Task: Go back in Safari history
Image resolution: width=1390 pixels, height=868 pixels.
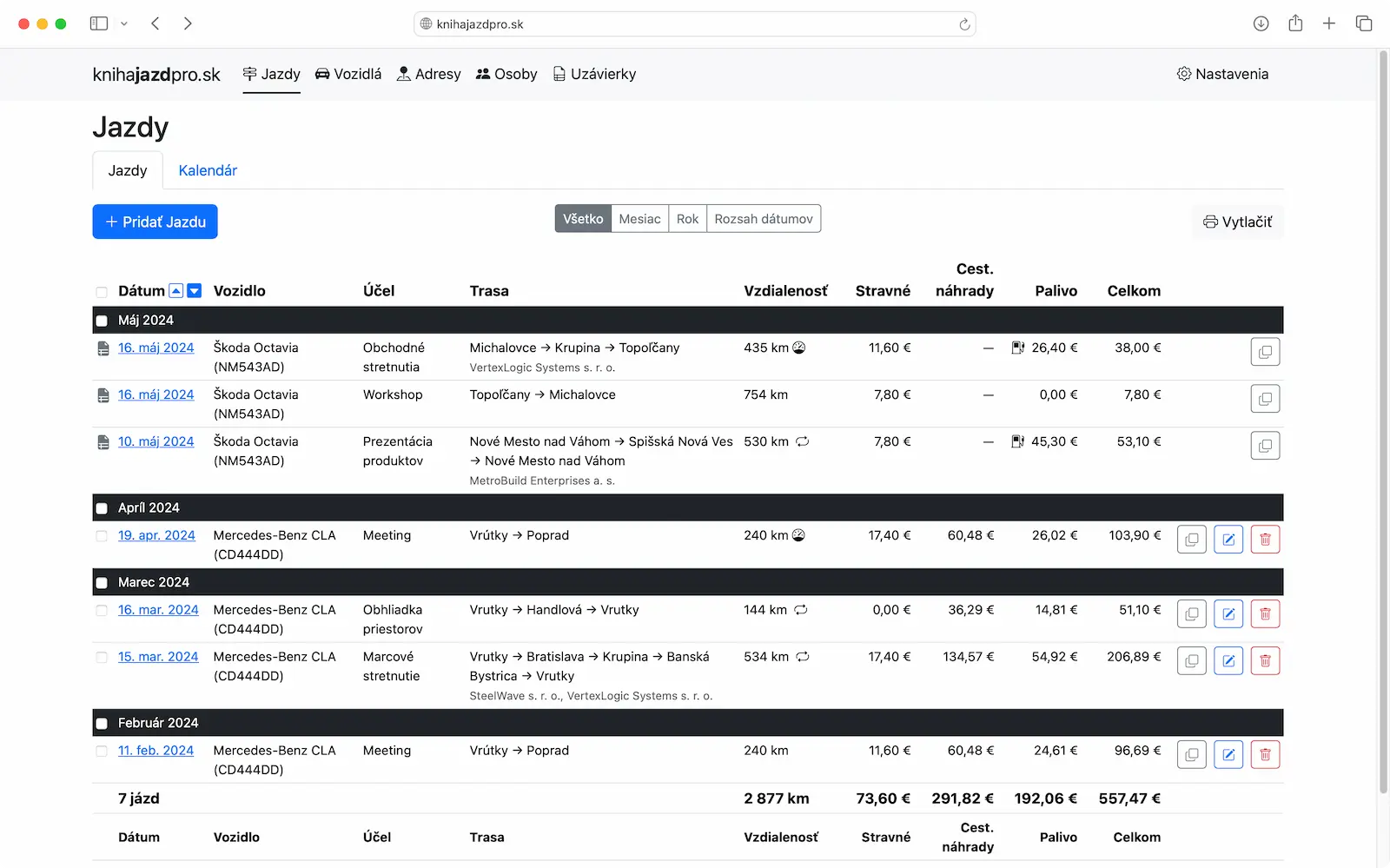Action: point(156,23)
